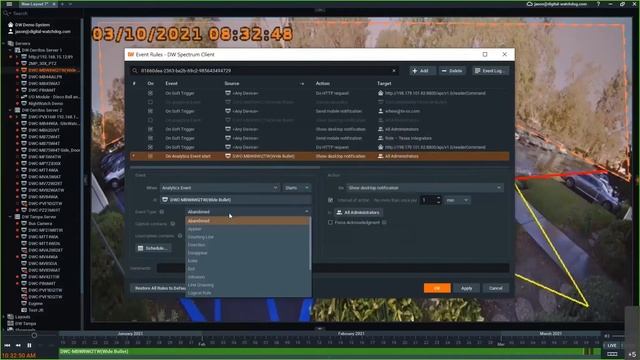Image resolution: width=640 pixels, height=360 pixels.
Task: Click the DW Demo System home icon
Action: pyautogui.click(x=11, y=25)
